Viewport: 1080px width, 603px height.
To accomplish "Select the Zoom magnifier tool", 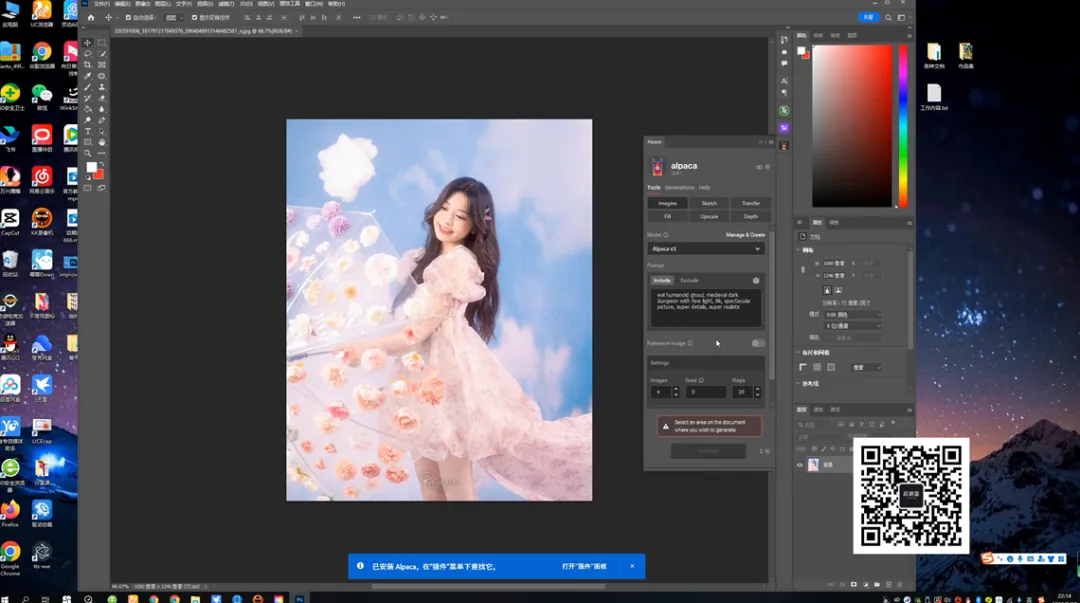I will click(x=88, y=153).
